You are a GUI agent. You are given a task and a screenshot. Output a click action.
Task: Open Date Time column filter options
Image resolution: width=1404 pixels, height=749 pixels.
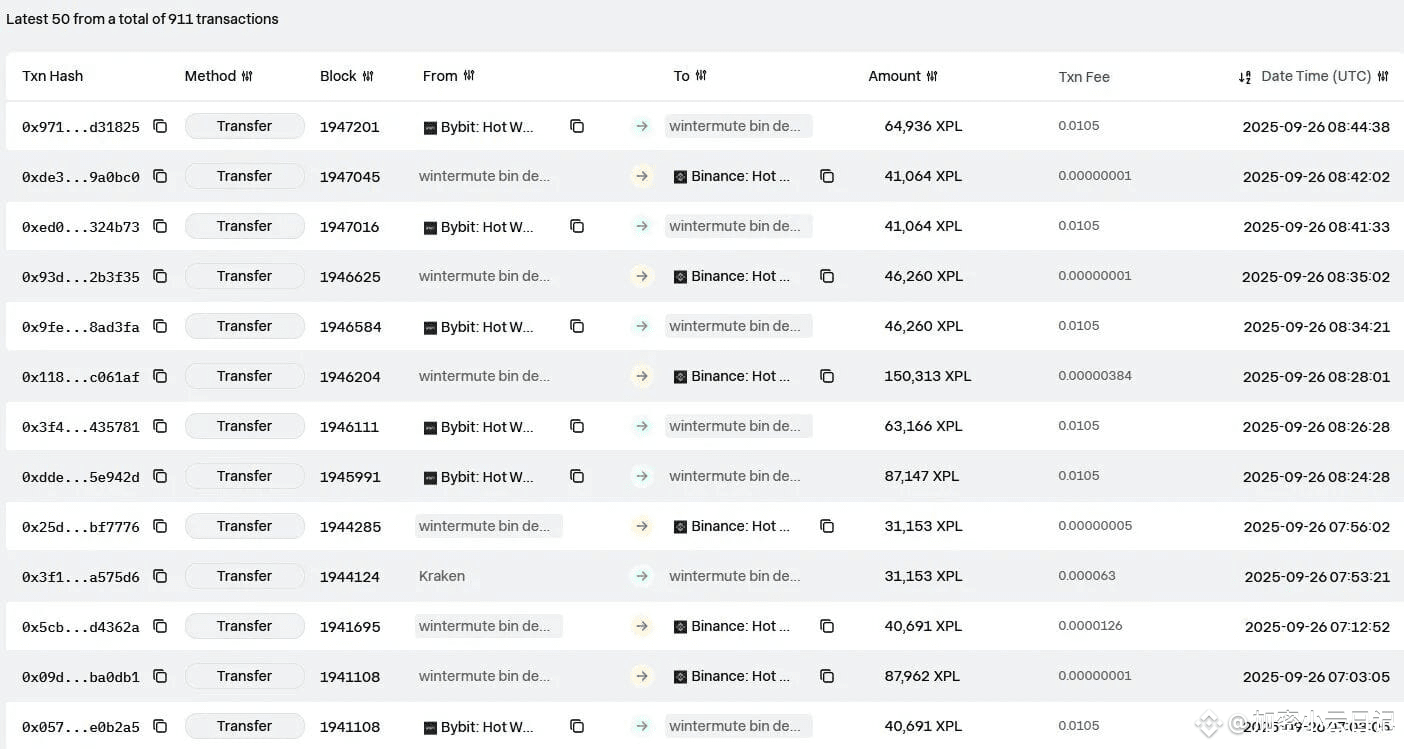click(1383, 76)
